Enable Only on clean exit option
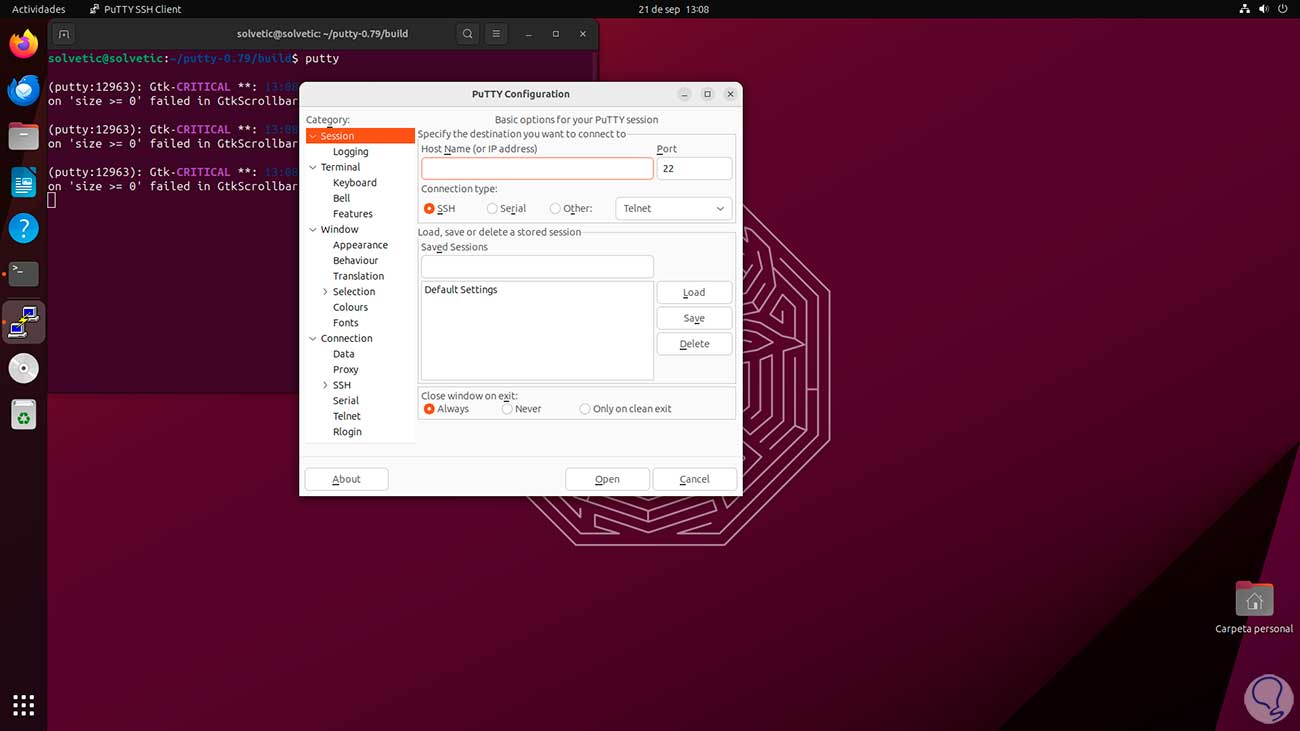This screenshot has width=1300, height=731. (584, 408)
